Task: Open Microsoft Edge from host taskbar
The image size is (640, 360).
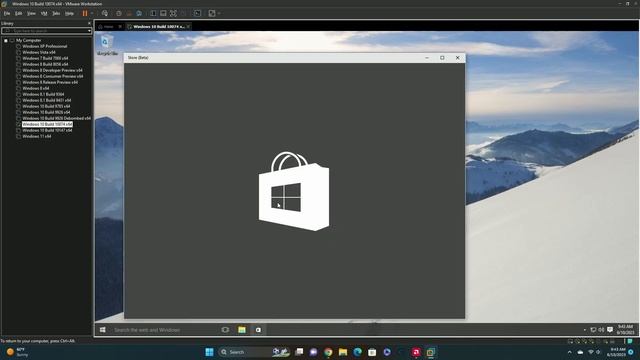Action: pyautogui.click(x=358, y=352)
